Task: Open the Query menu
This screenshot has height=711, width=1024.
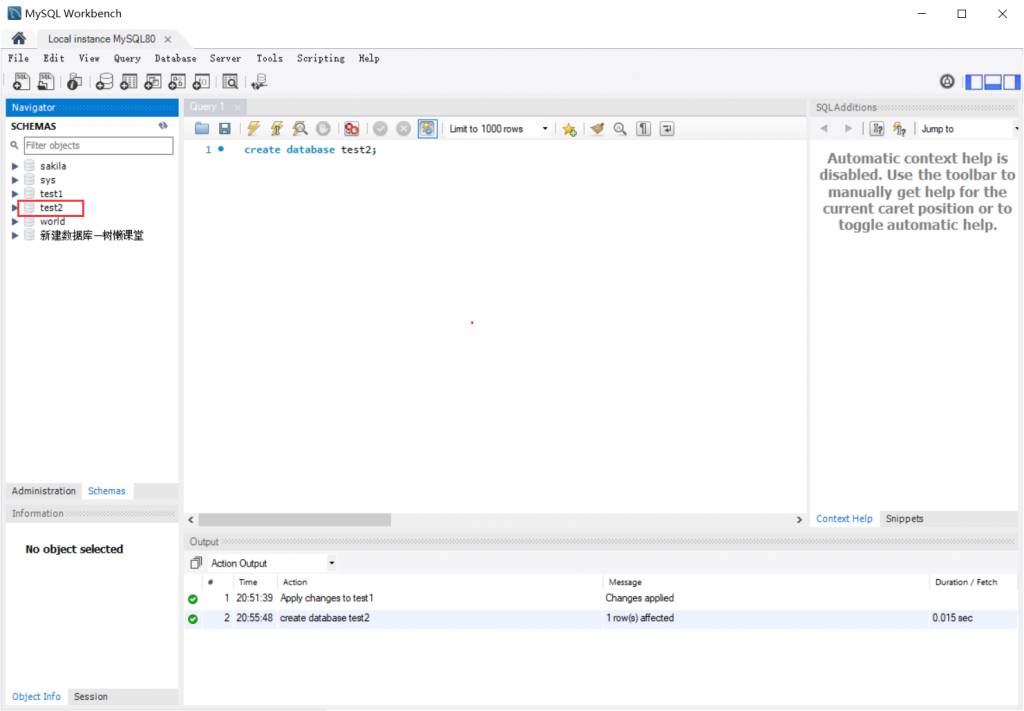Action: tap(127, 58)
